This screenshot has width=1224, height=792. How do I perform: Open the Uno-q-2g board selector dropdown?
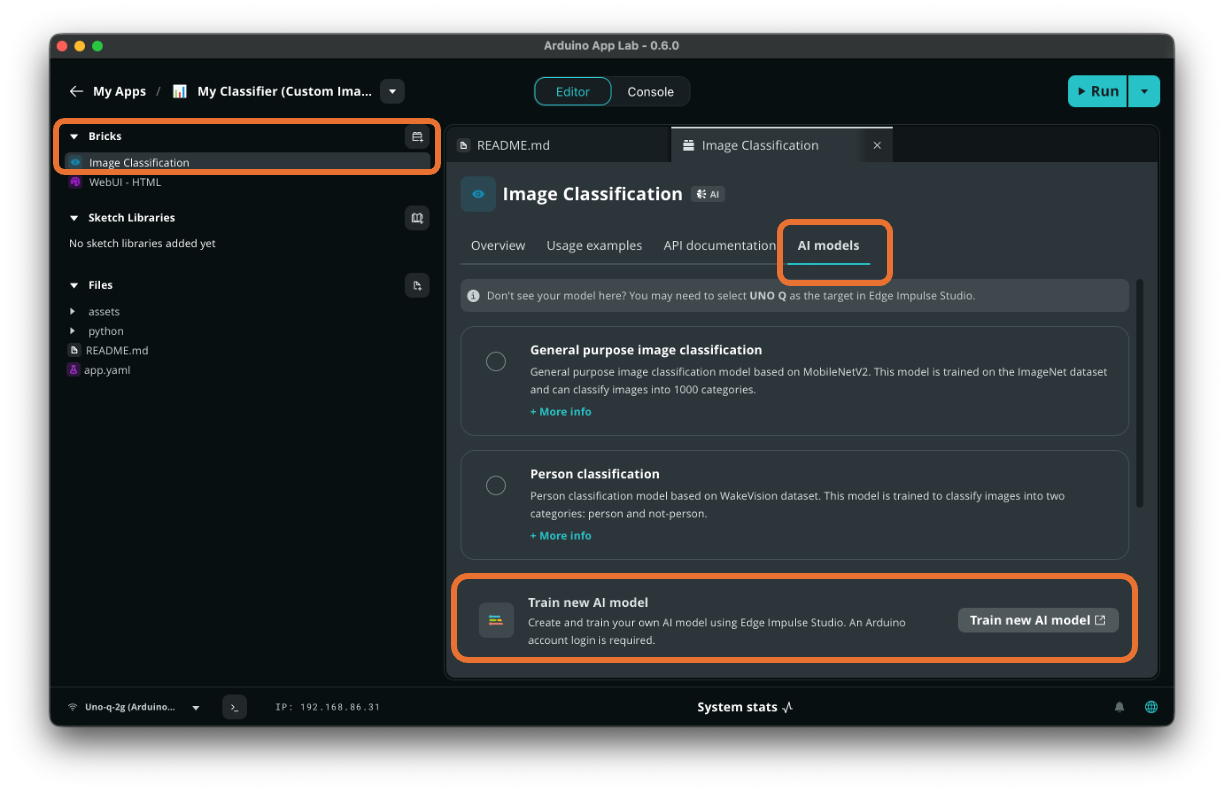[196, 707]
